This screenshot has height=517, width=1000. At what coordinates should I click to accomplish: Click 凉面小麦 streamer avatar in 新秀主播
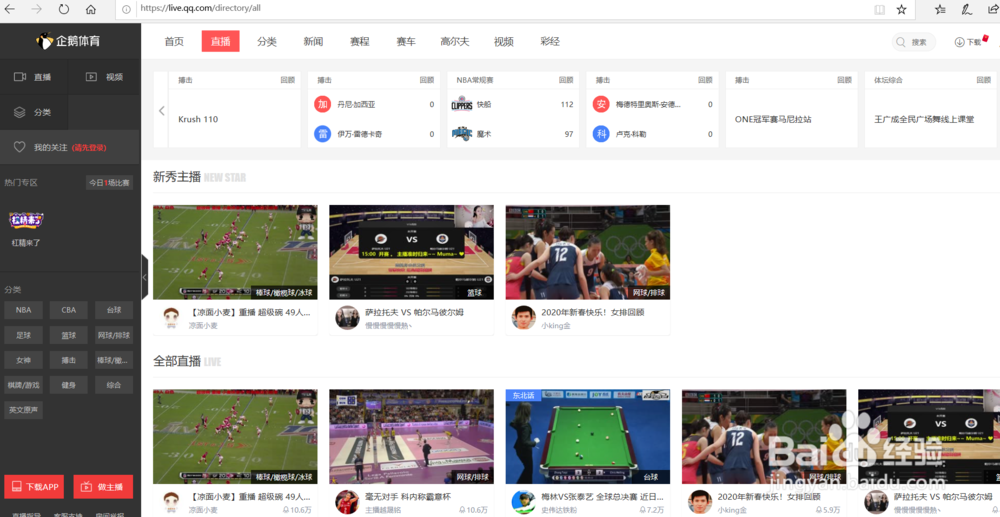(170, 317)
